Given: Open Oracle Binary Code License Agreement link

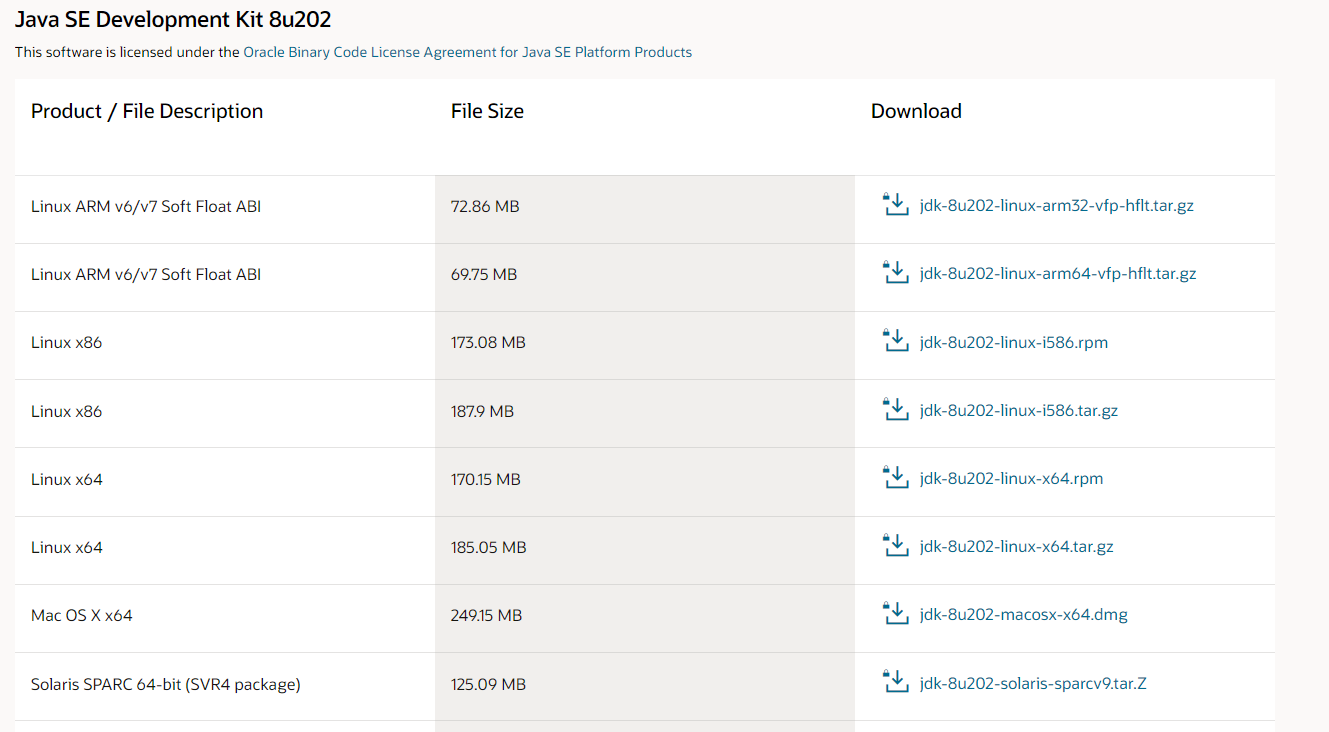Looking at the screenshot, I should [x=467, y=52].
